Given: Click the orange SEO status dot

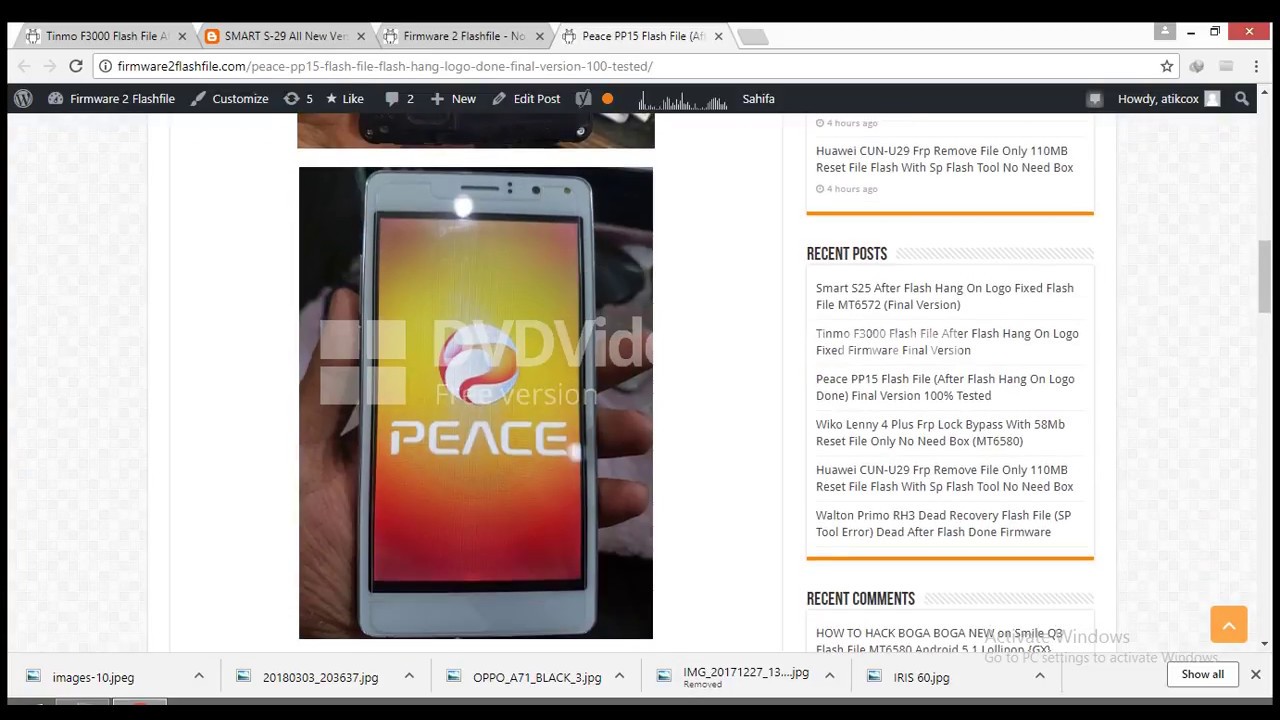Looking at the screenshot, I should [607, 99].
